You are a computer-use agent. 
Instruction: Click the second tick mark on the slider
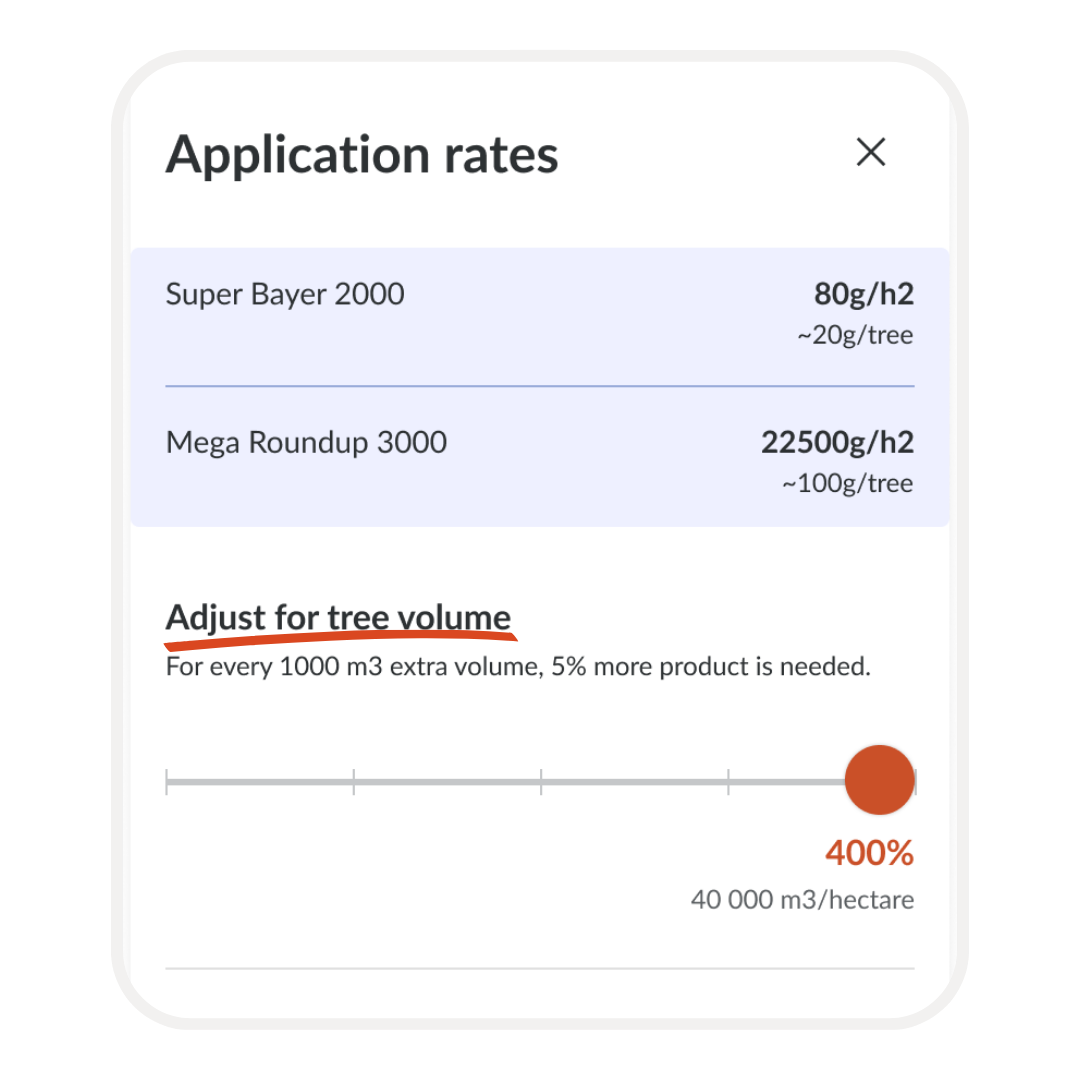pos(354,781)
